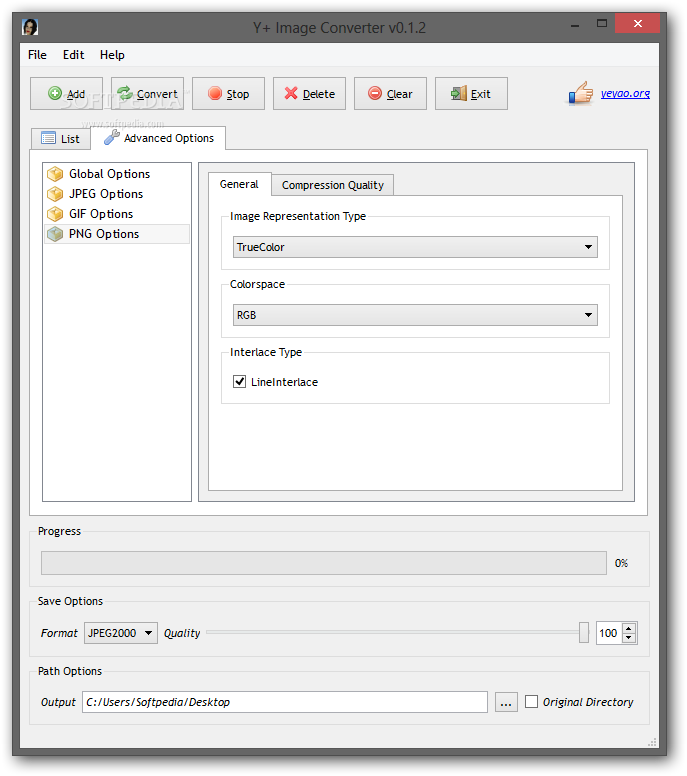Click the Exit button label
The height and width of the screenshot is (776, 687).
point(480,94)
